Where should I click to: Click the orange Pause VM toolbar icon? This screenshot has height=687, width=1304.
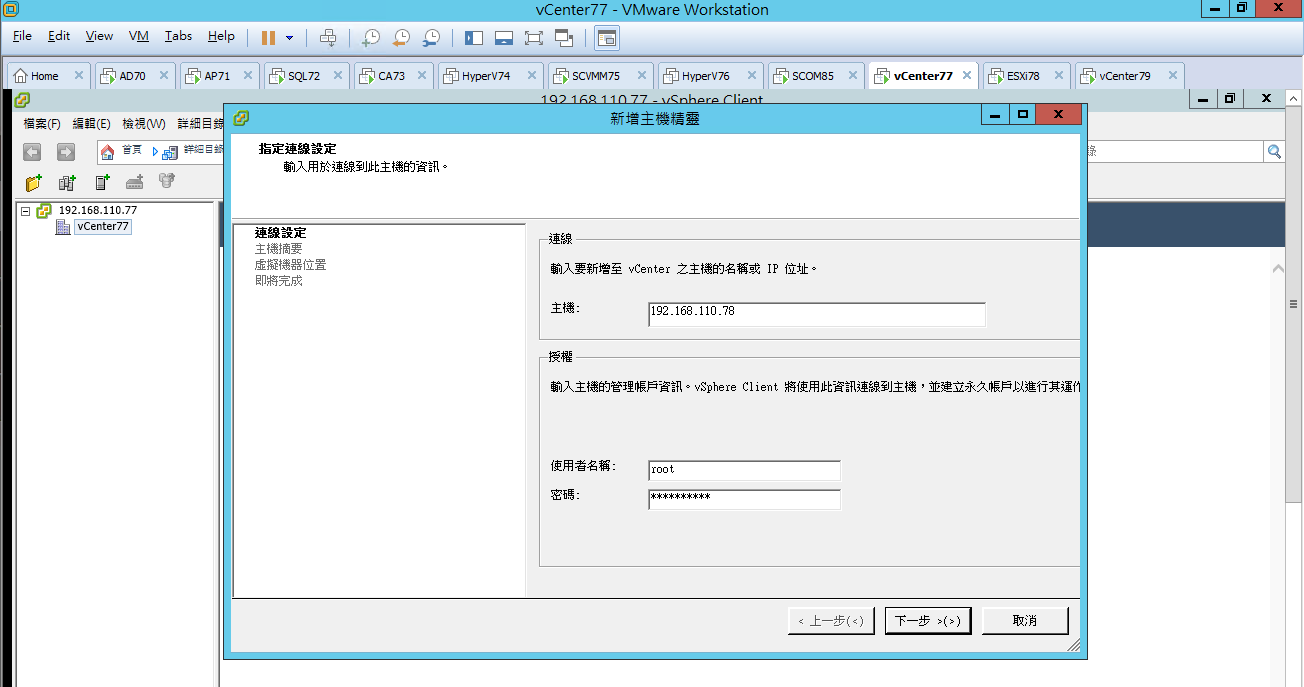tap(268, 37)
